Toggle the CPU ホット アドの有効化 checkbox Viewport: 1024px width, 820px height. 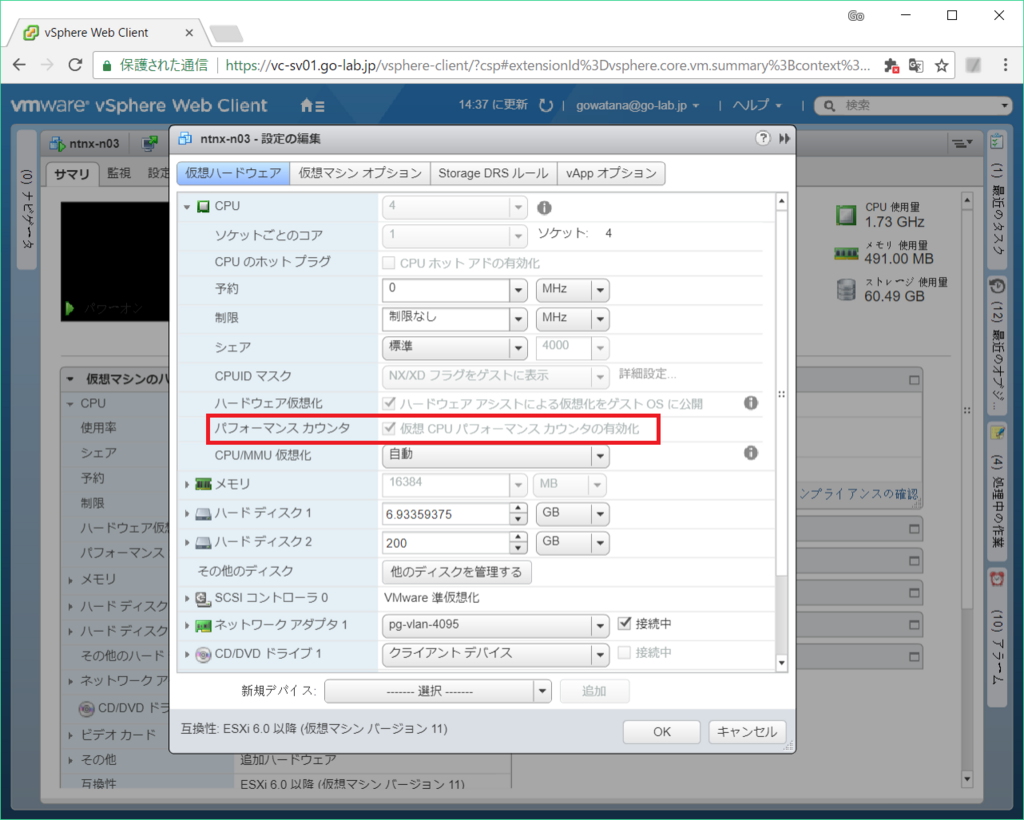[x=389, y=263]
